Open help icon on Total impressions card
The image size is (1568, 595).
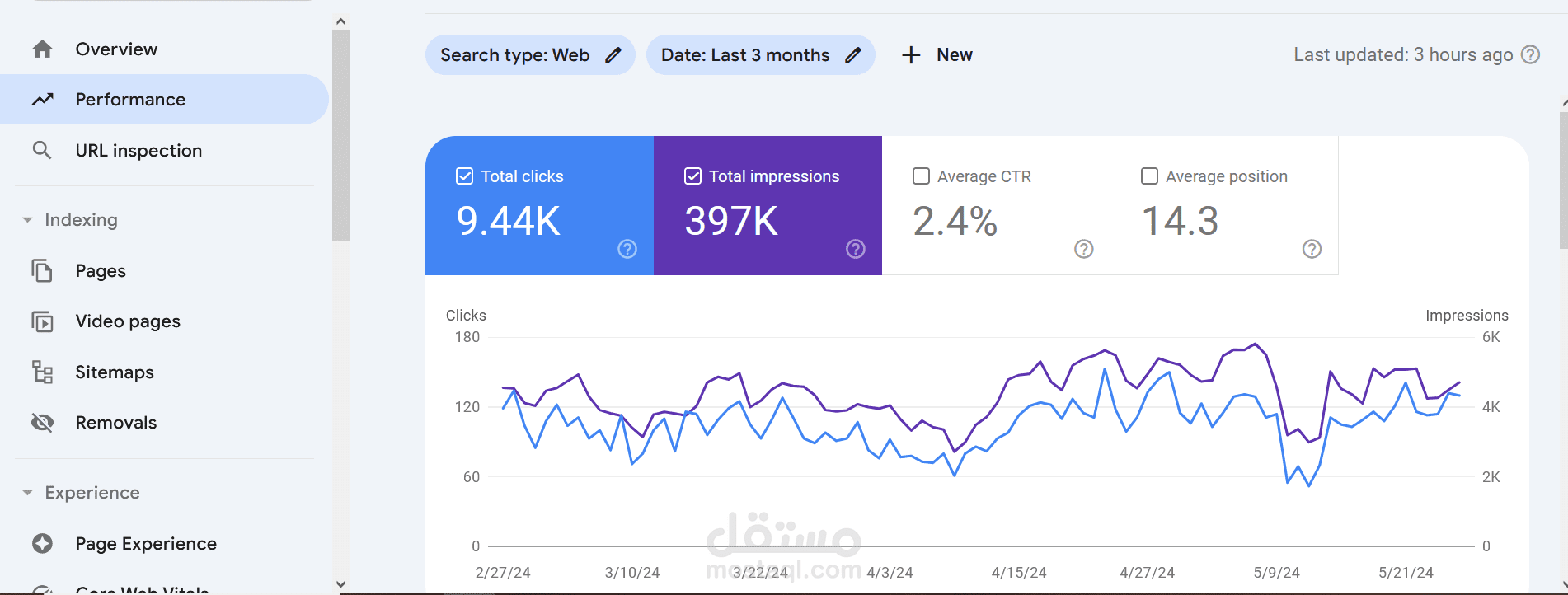coord(856,249)
